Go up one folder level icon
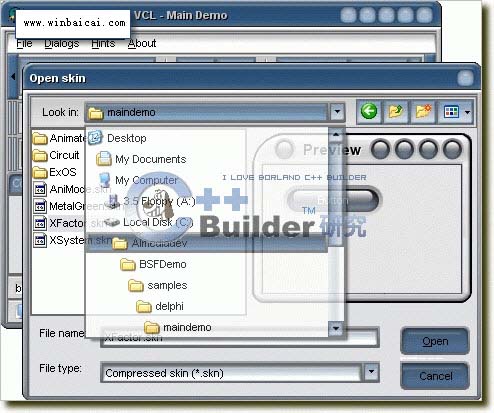494x413 pixels. [396, 112]
